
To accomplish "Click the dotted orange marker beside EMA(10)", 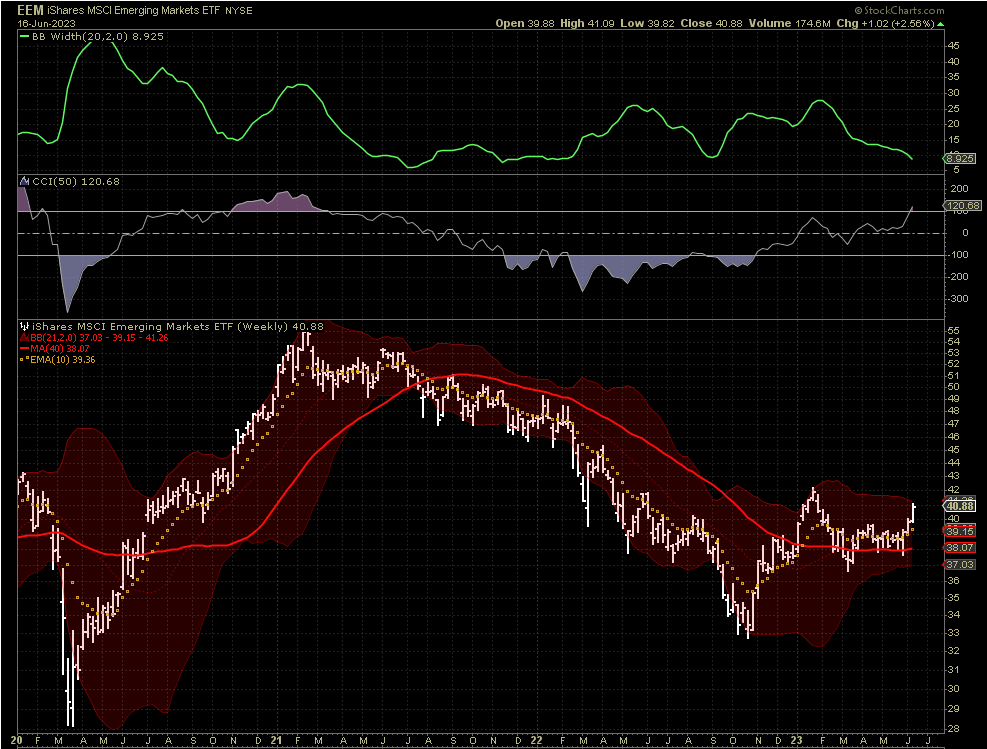I will 25,360.
